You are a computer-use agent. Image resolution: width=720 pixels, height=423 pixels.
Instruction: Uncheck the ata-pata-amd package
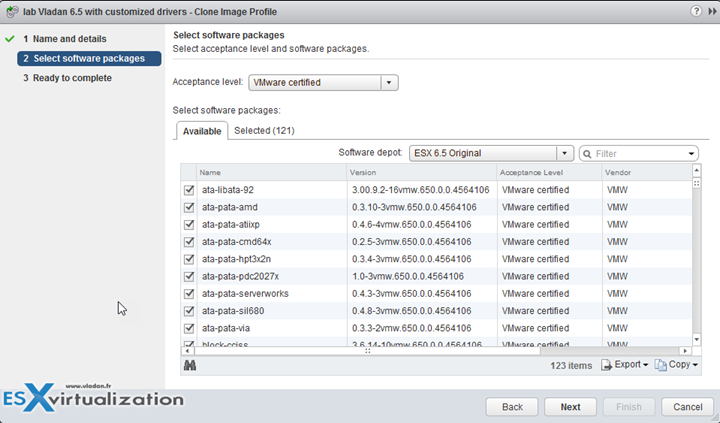click(x=189, y=207)
